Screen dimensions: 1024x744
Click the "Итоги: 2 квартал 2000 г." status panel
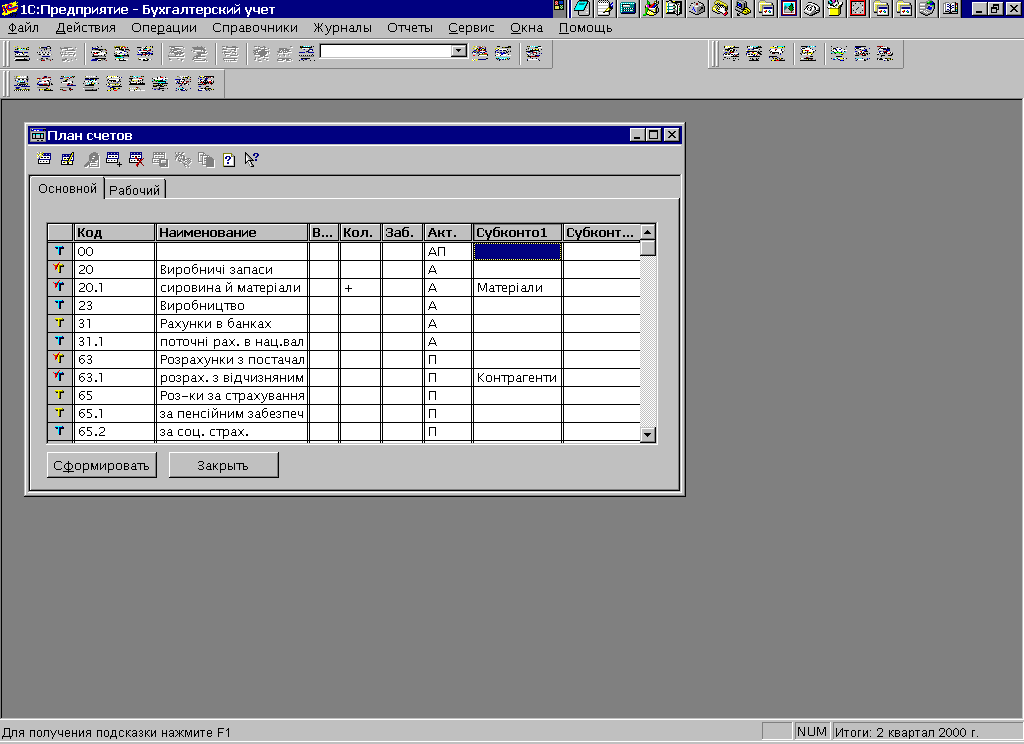pos(926,732)
